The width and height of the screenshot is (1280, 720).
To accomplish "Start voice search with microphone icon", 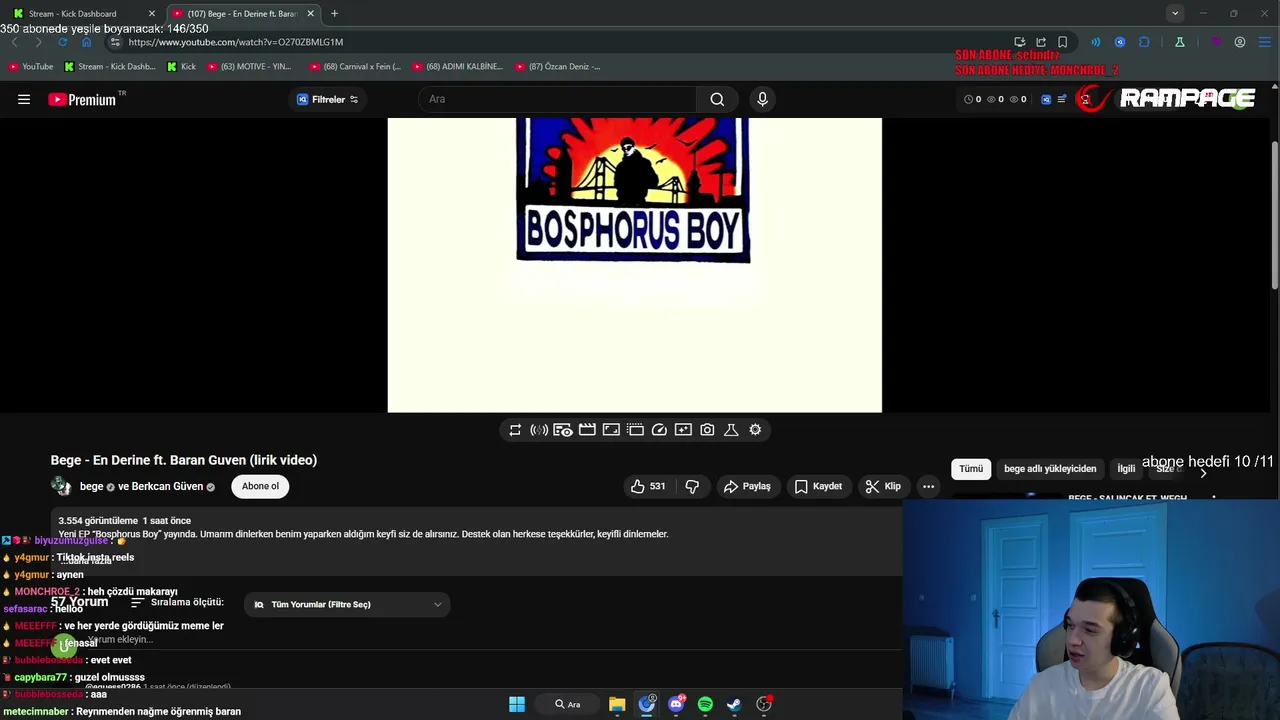I will pyautogui.click(x=762, y=99).
